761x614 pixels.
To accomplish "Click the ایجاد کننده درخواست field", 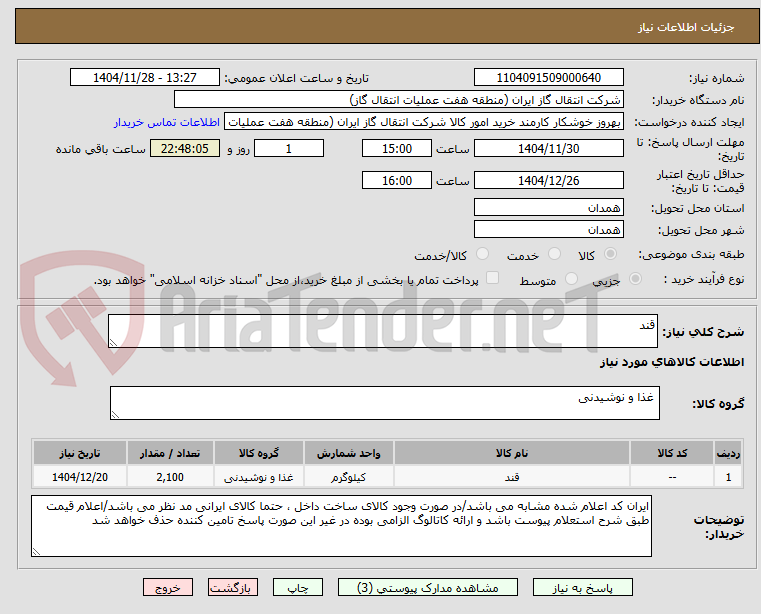I will (424, 122).
